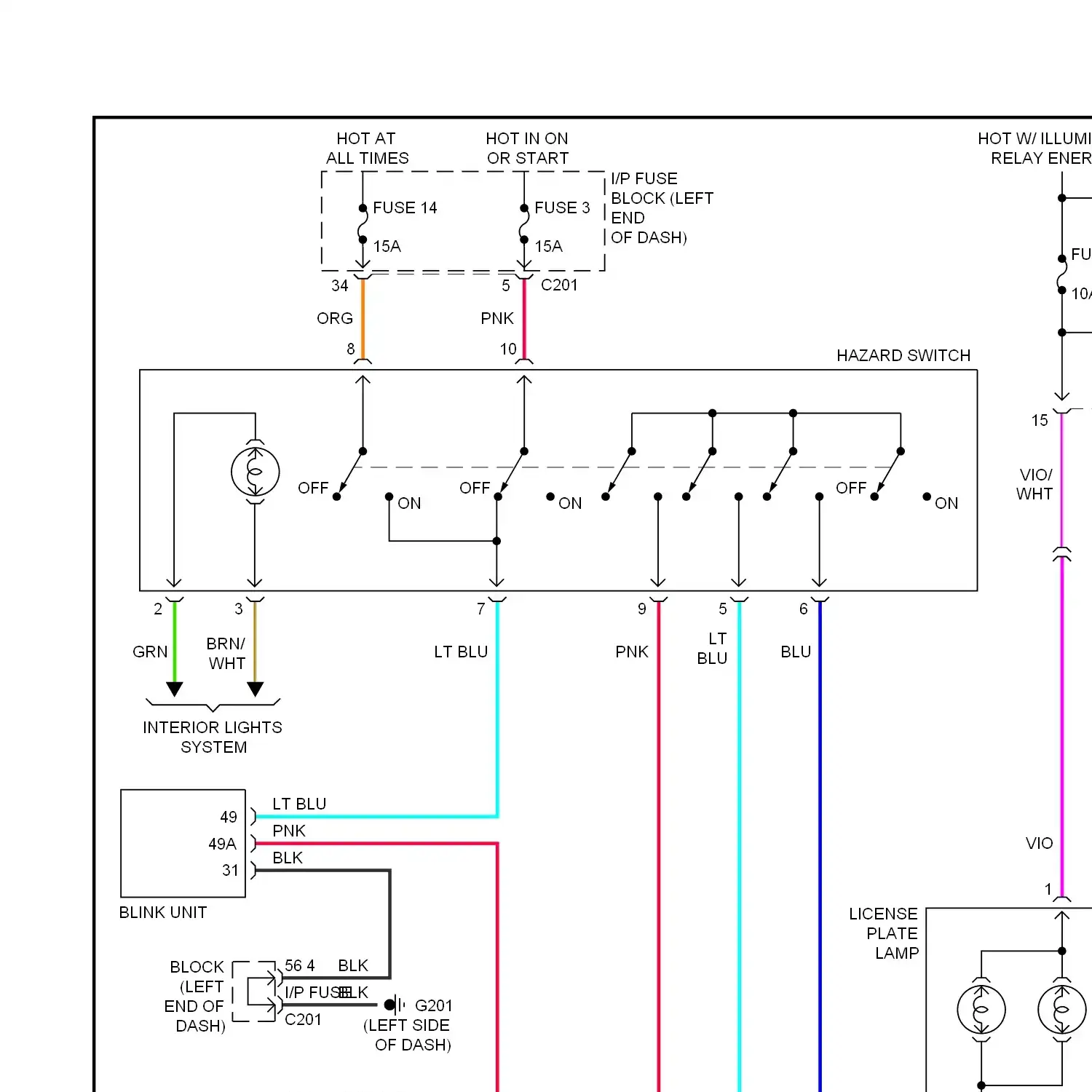1092x1092 pixels.
Task: Select the 'HOT AT ALL TIMES' label
Action: click(367, 148)
